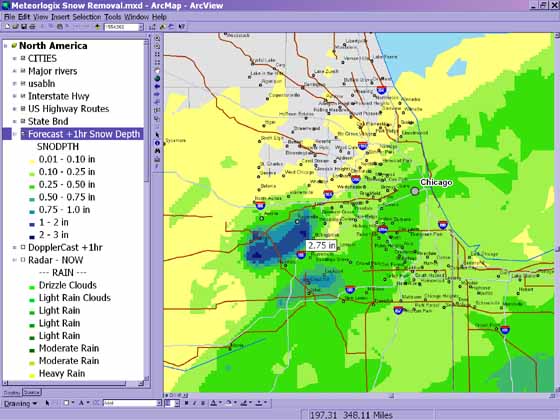560x420 pixels.
Task: Switch to the Display tab
Action: point(12,392)
